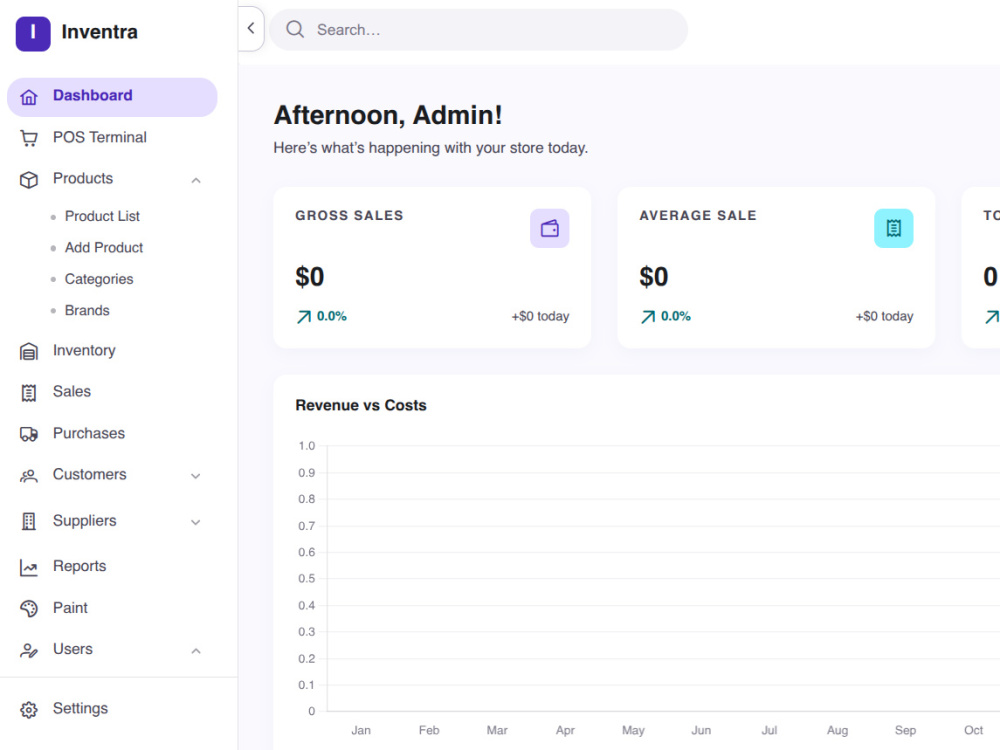This screenshot has height=750, width=1000.
Task: Click the Gross Sales $0 value
Action: pyautogui.click(x=309, y=277)
